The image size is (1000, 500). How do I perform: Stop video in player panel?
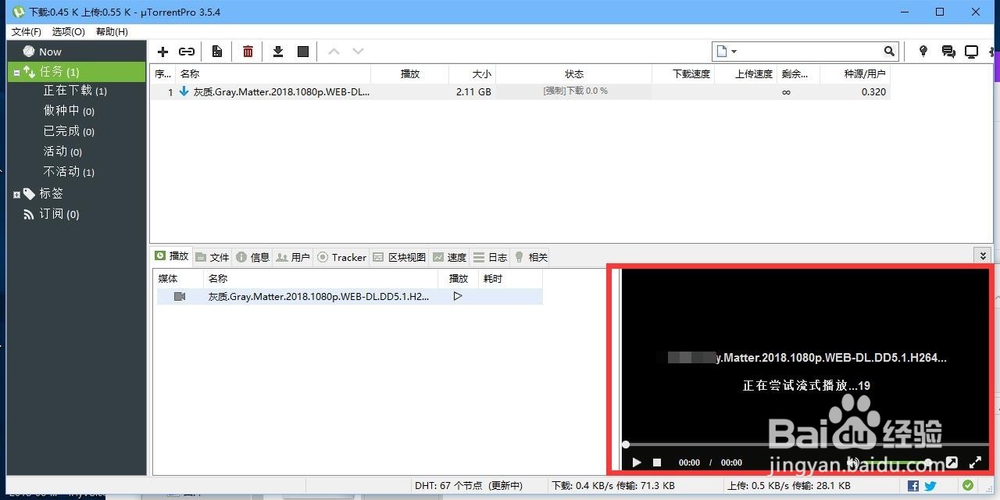(x=658, y=462)
